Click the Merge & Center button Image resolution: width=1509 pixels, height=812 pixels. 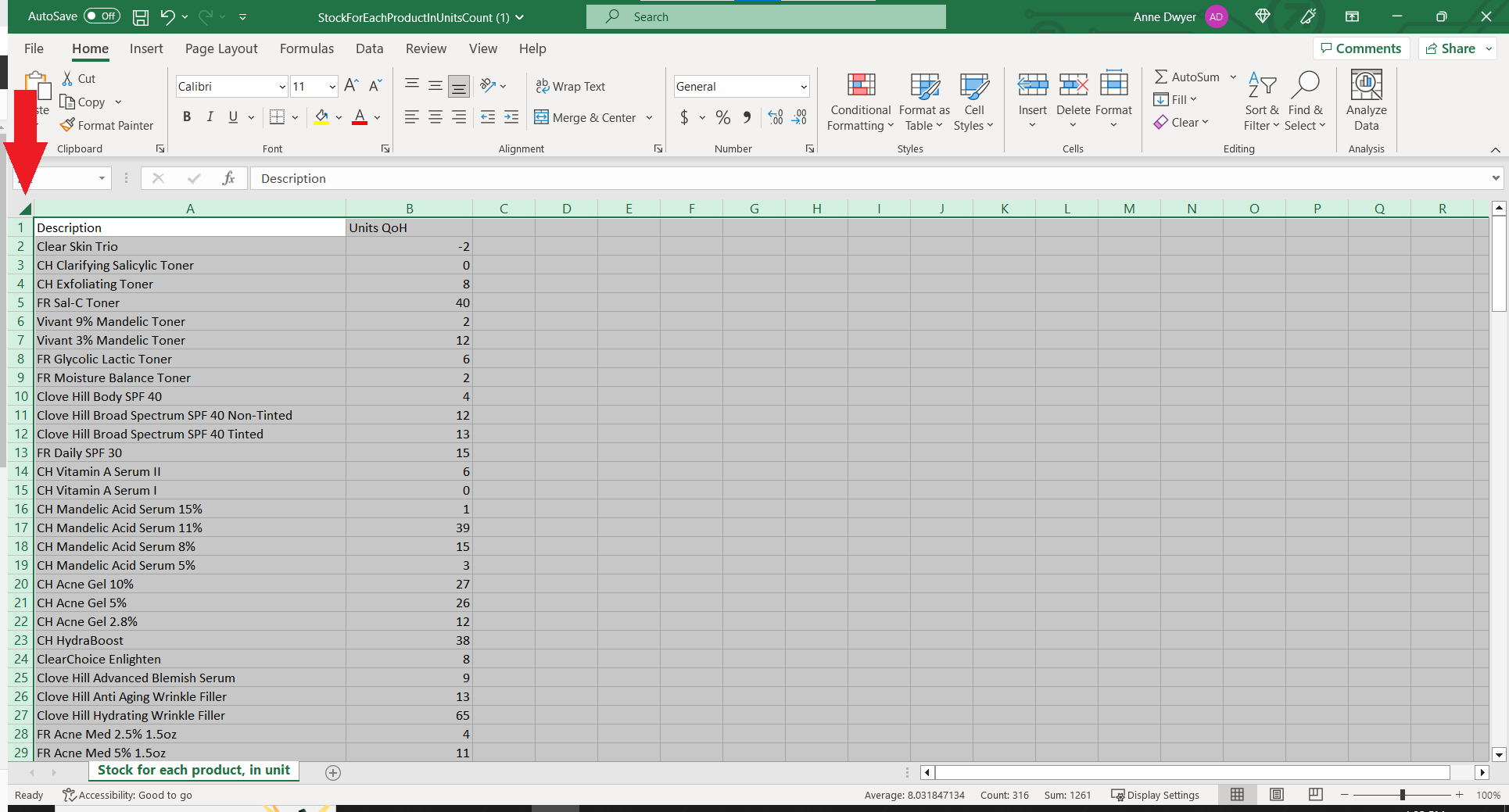coord(586,118)
